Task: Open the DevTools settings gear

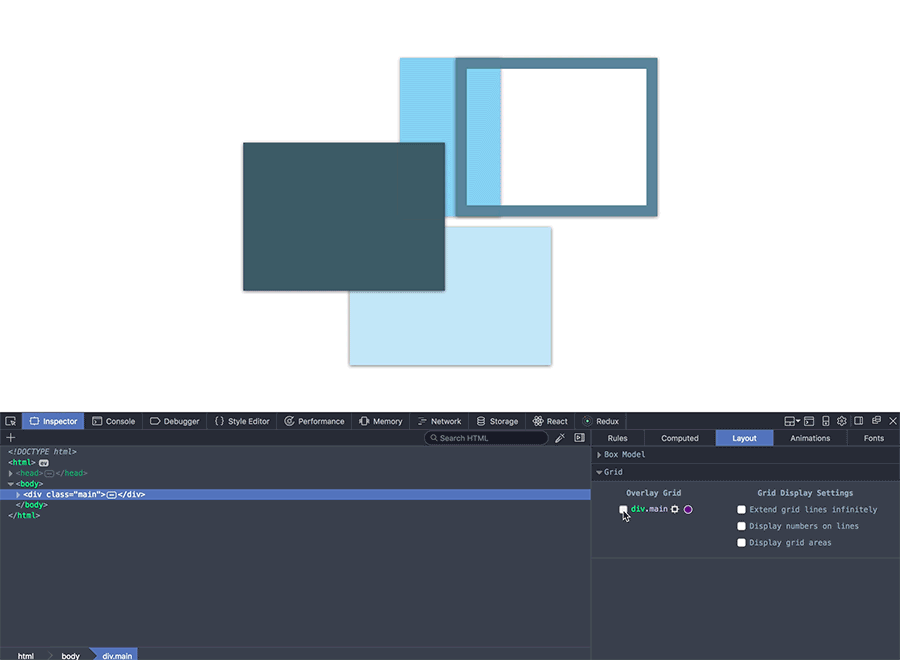Action: point(842,422)
